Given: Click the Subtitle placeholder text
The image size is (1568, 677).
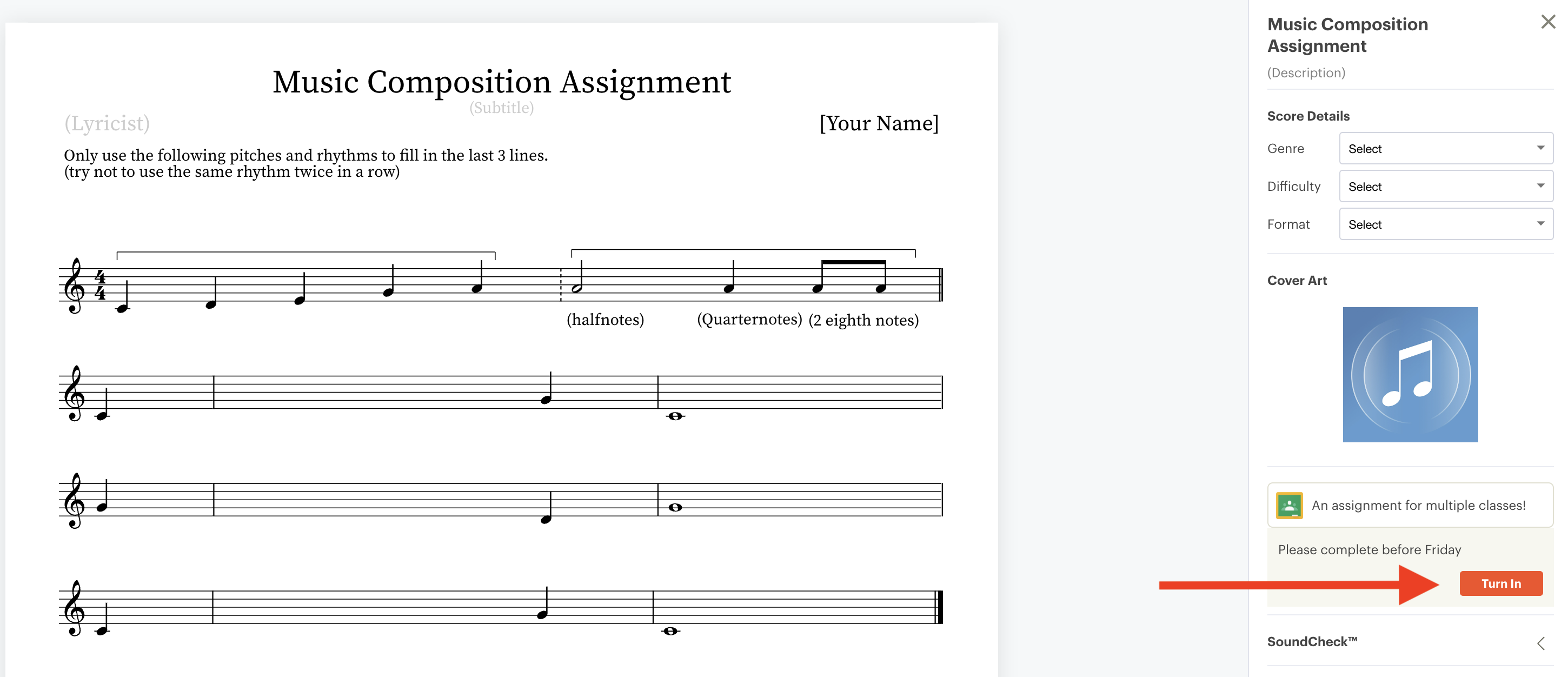Looking at the screenshot, I should coord(502,107).
